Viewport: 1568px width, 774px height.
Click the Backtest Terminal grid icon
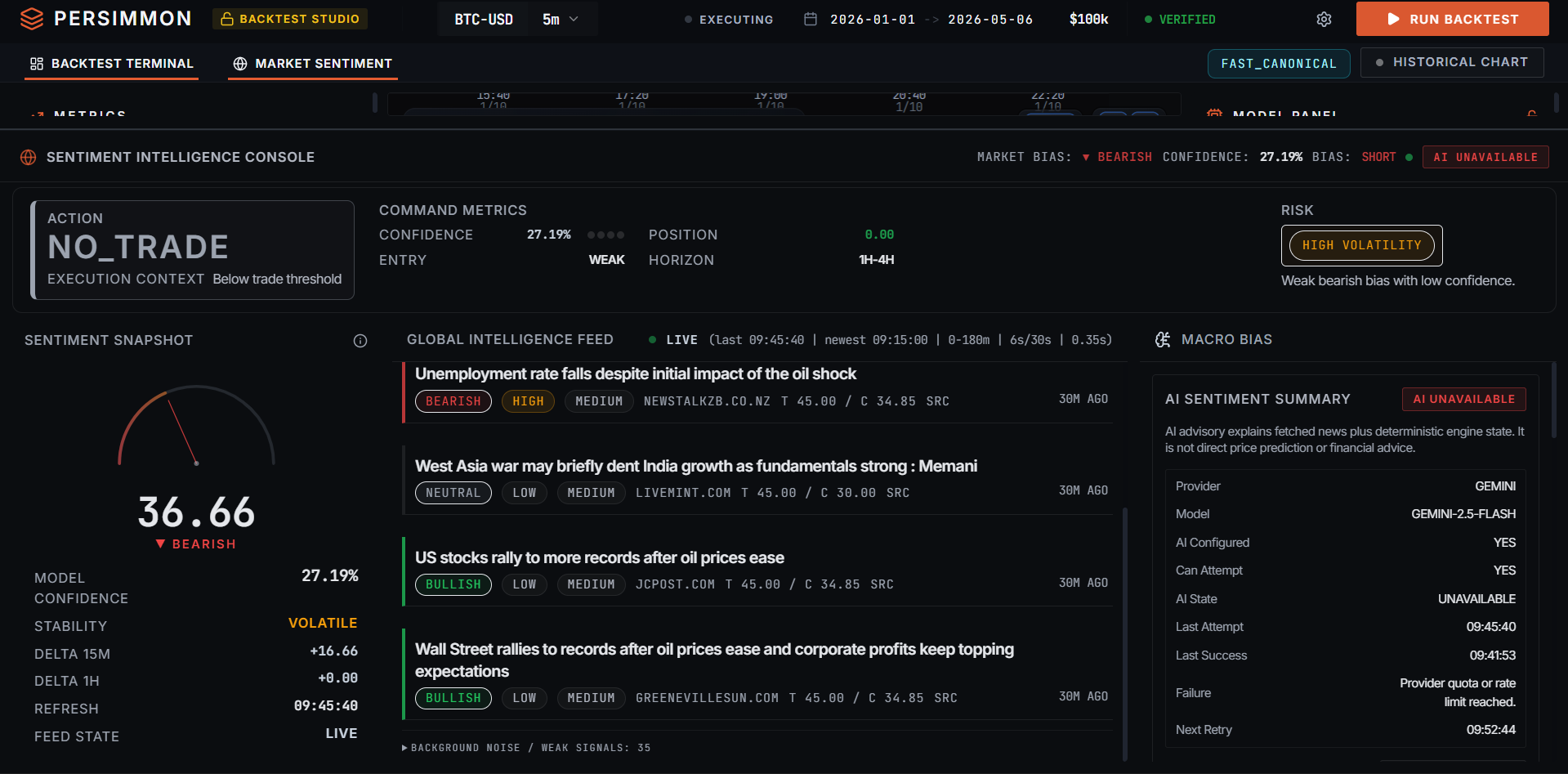tap(37, 64)
